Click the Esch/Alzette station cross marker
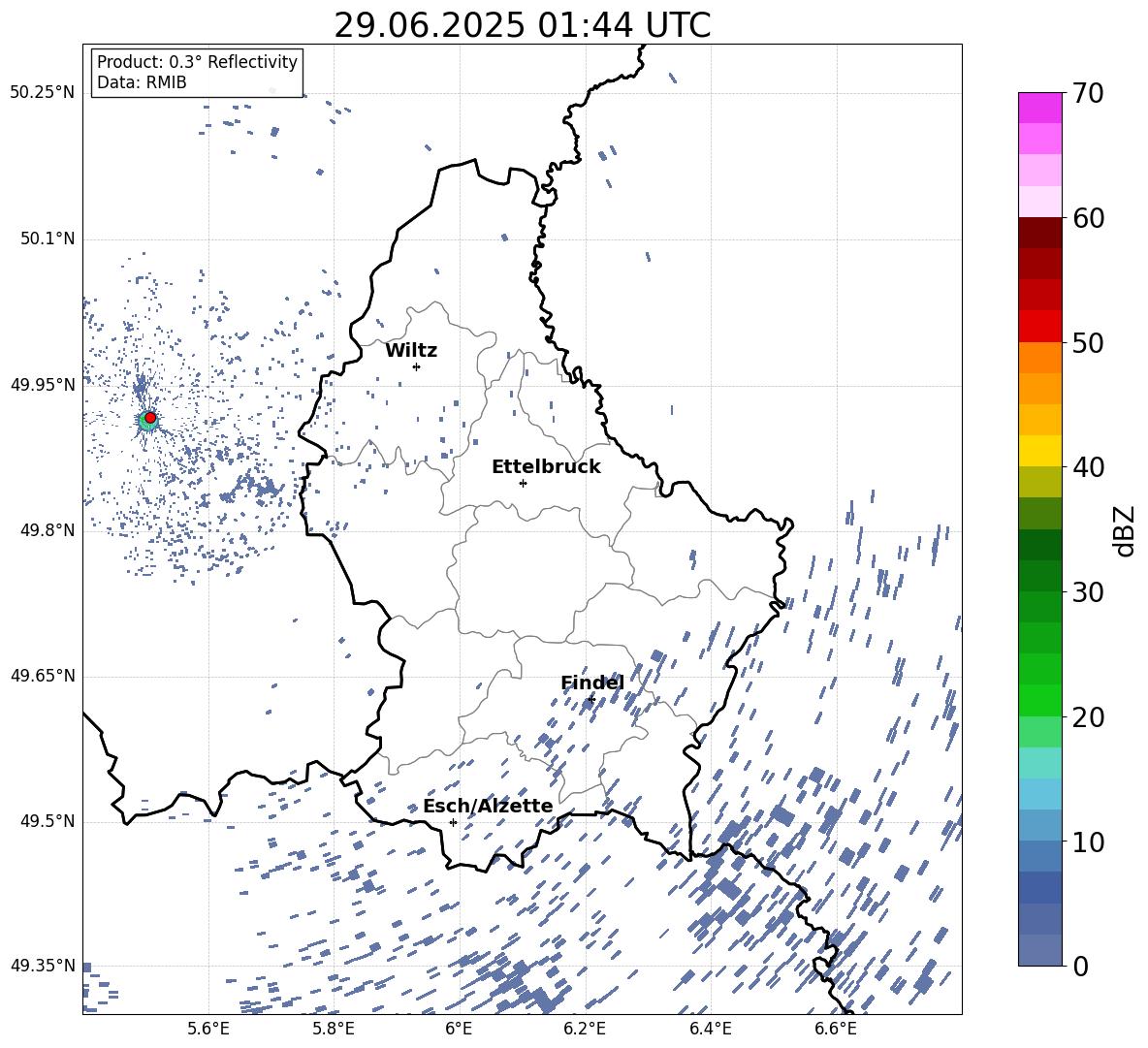This screenshot has height=1048, width=1148. pos(453,822)
